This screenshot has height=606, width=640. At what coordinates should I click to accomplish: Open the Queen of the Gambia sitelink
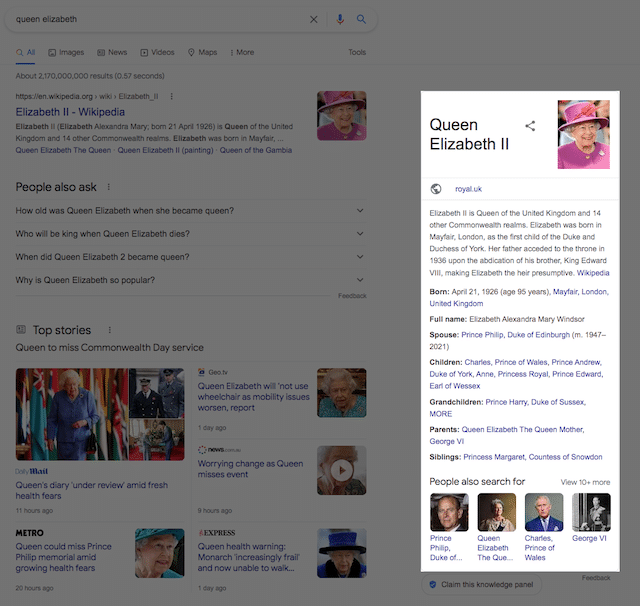(x=256, y=150)
